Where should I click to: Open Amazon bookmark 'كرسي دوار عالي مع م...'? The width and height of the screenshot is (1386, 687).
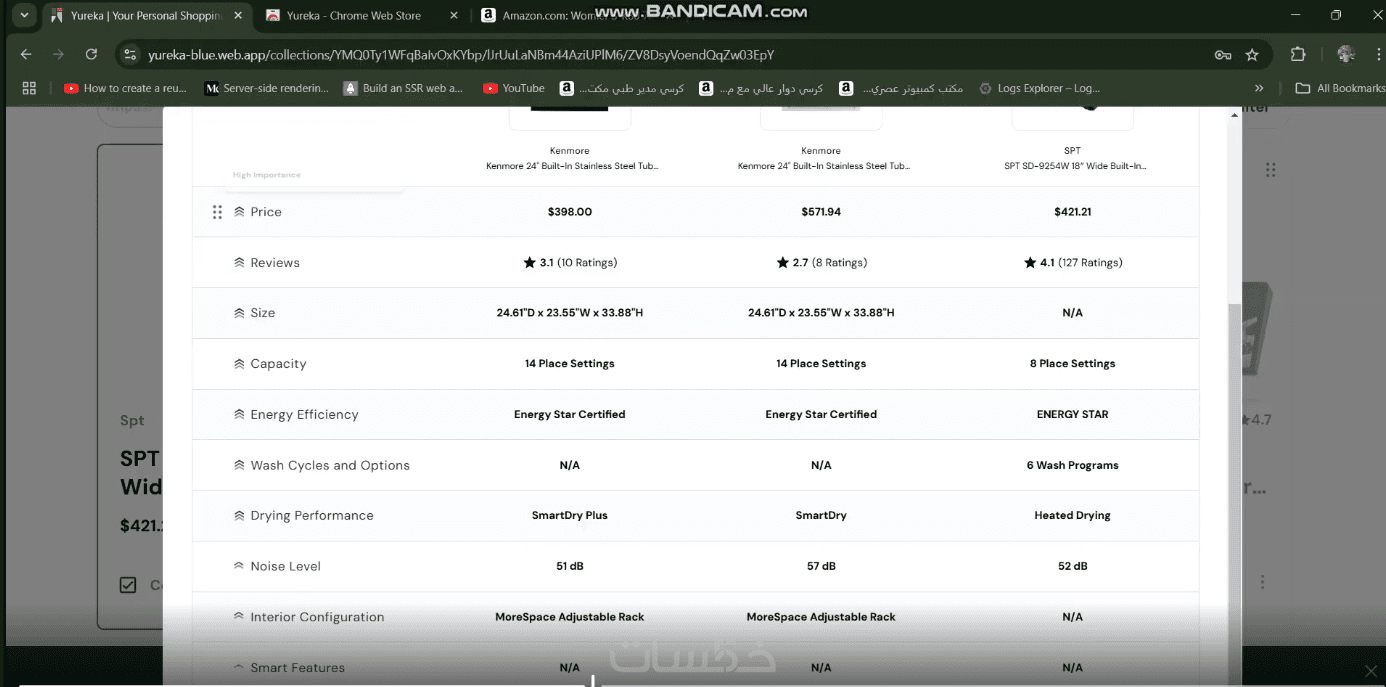[762, 88]
